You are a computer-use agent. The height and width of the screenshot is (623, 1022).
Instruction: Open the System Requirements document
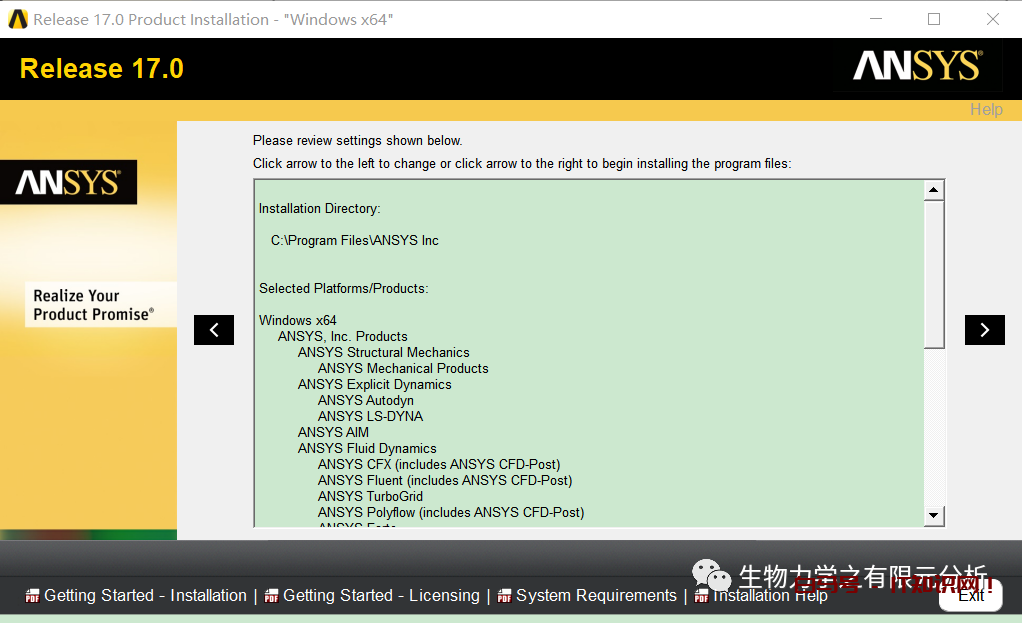(596, 596)
